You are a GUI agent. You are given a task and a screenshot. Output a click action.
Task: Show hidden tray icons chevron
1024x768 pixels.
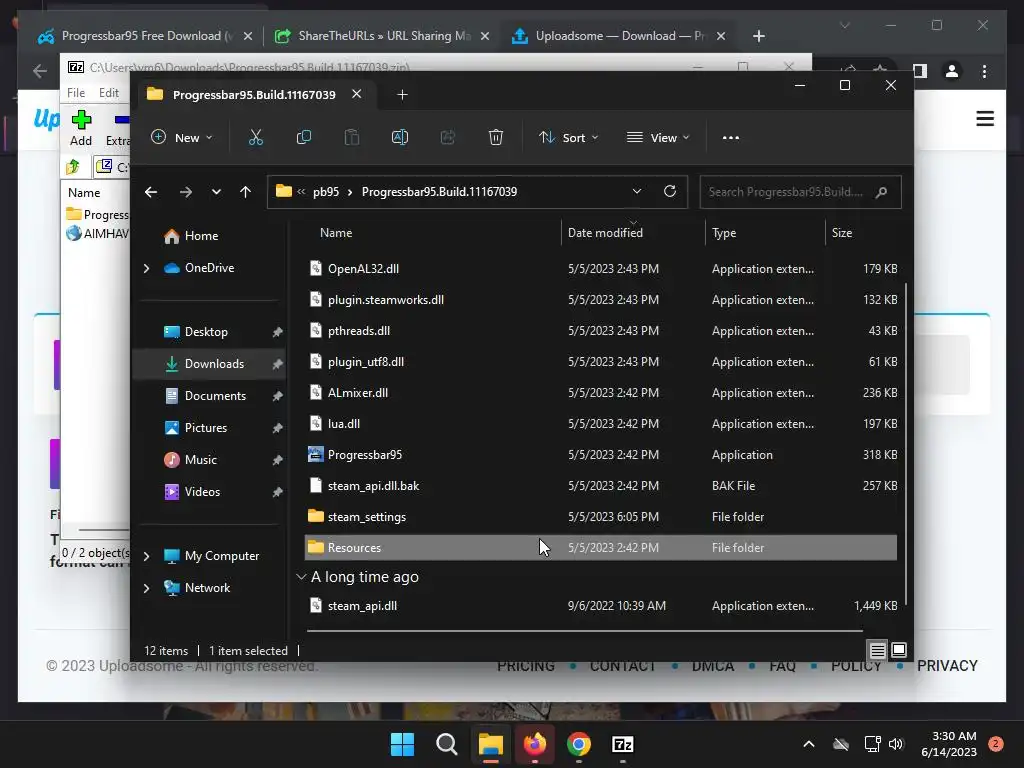[x=808, y=744]
